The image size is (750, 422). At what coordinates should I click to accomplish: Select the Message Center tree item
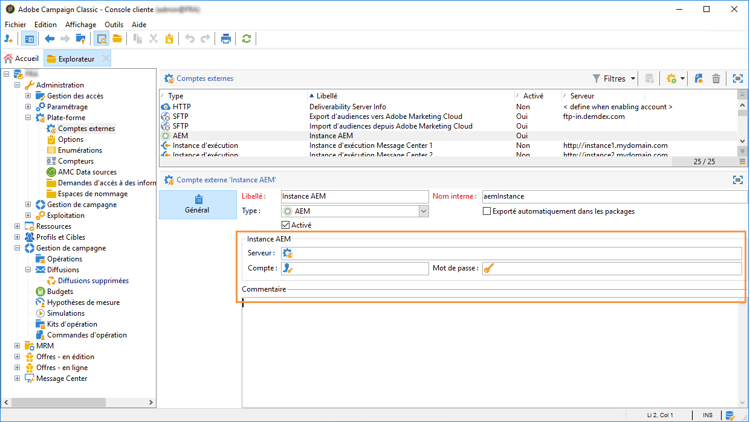click(62, 378)
